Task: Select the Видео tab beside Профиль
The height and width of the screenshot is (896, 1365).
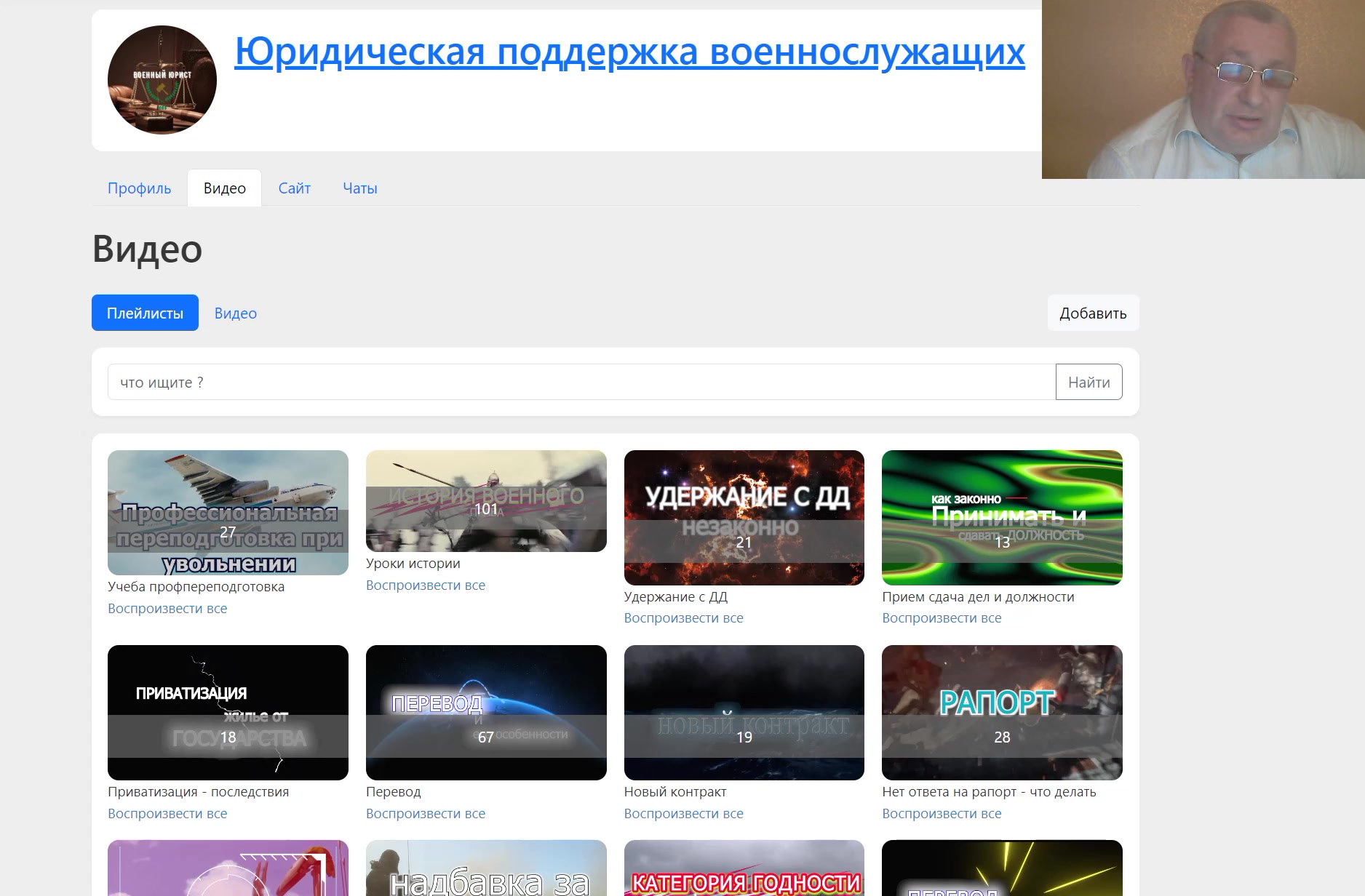Action: (x=224, y=188)
